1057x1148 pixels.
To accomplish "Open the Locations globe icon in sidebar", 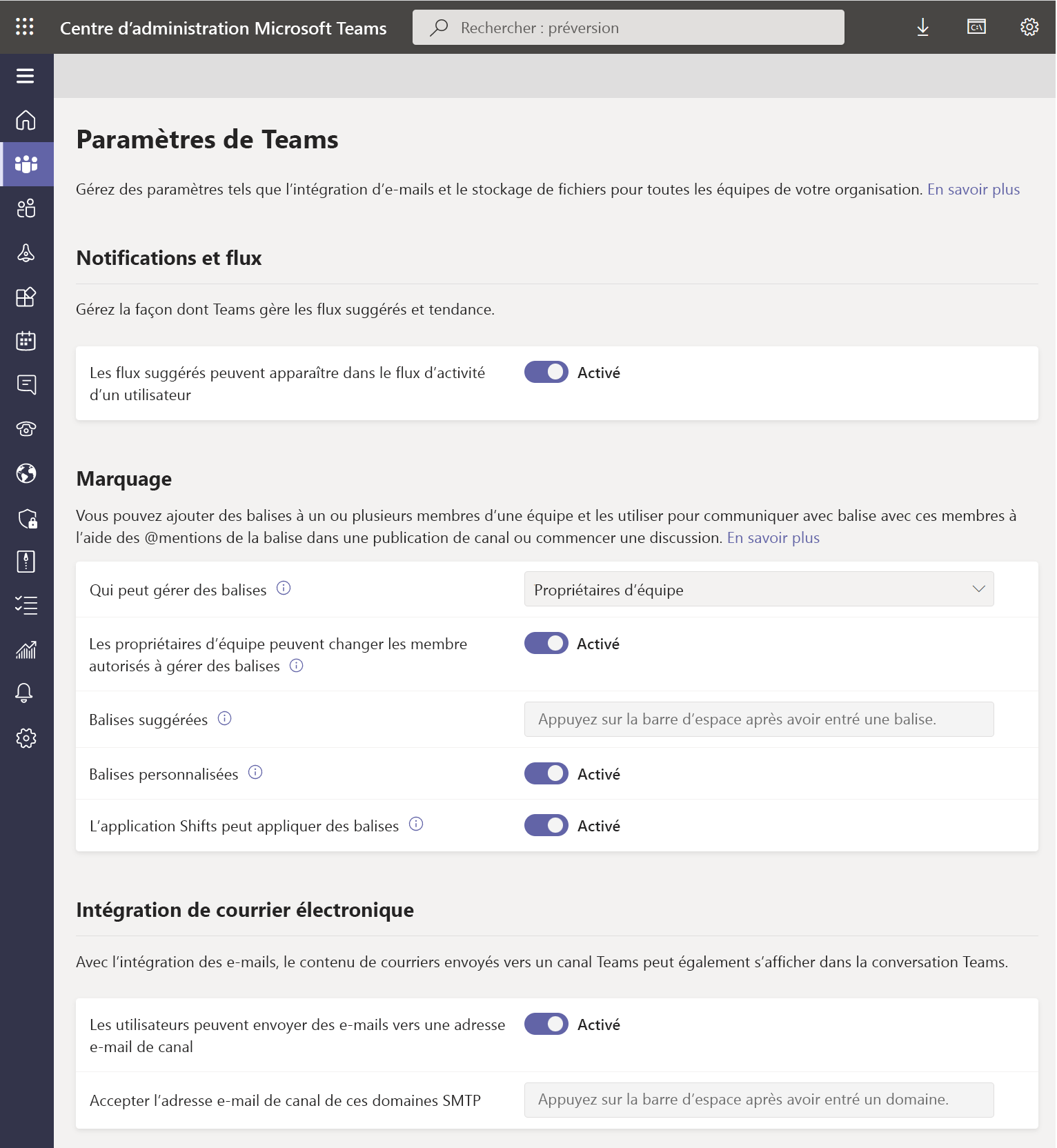I will click(26, 473).
